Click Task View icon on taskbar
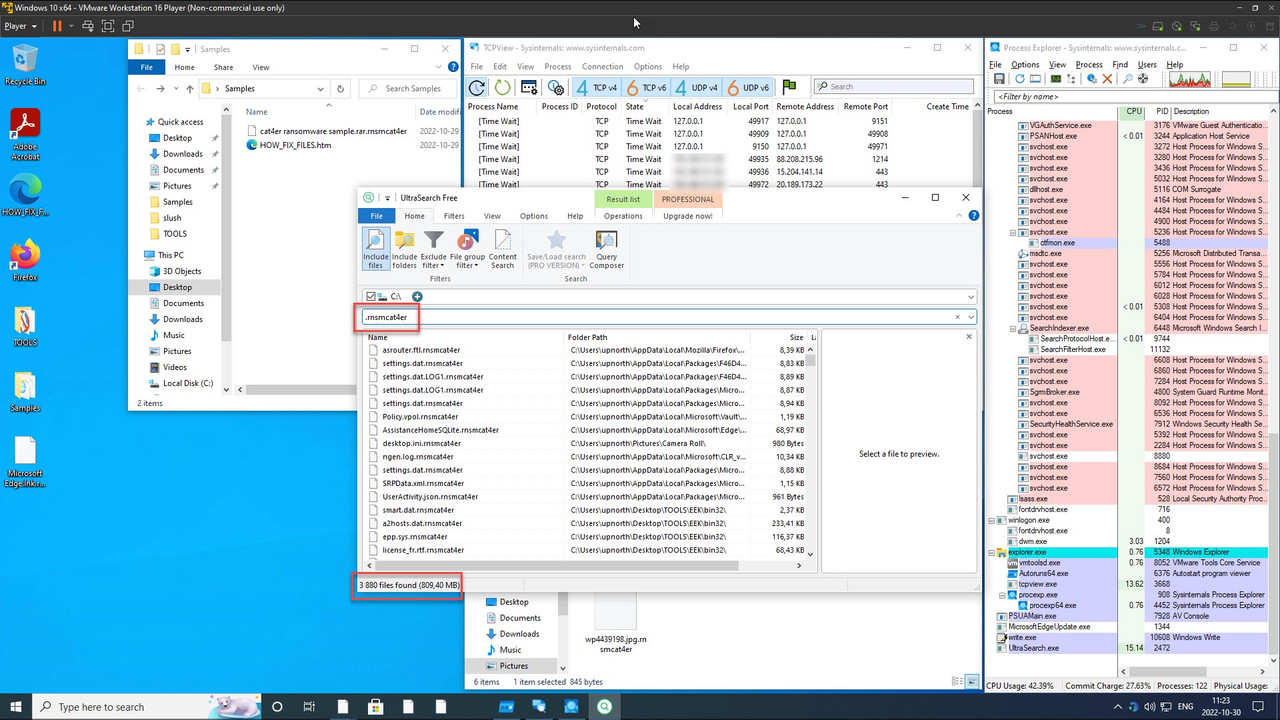The image size is (1280, 720). tap(309, 706)
